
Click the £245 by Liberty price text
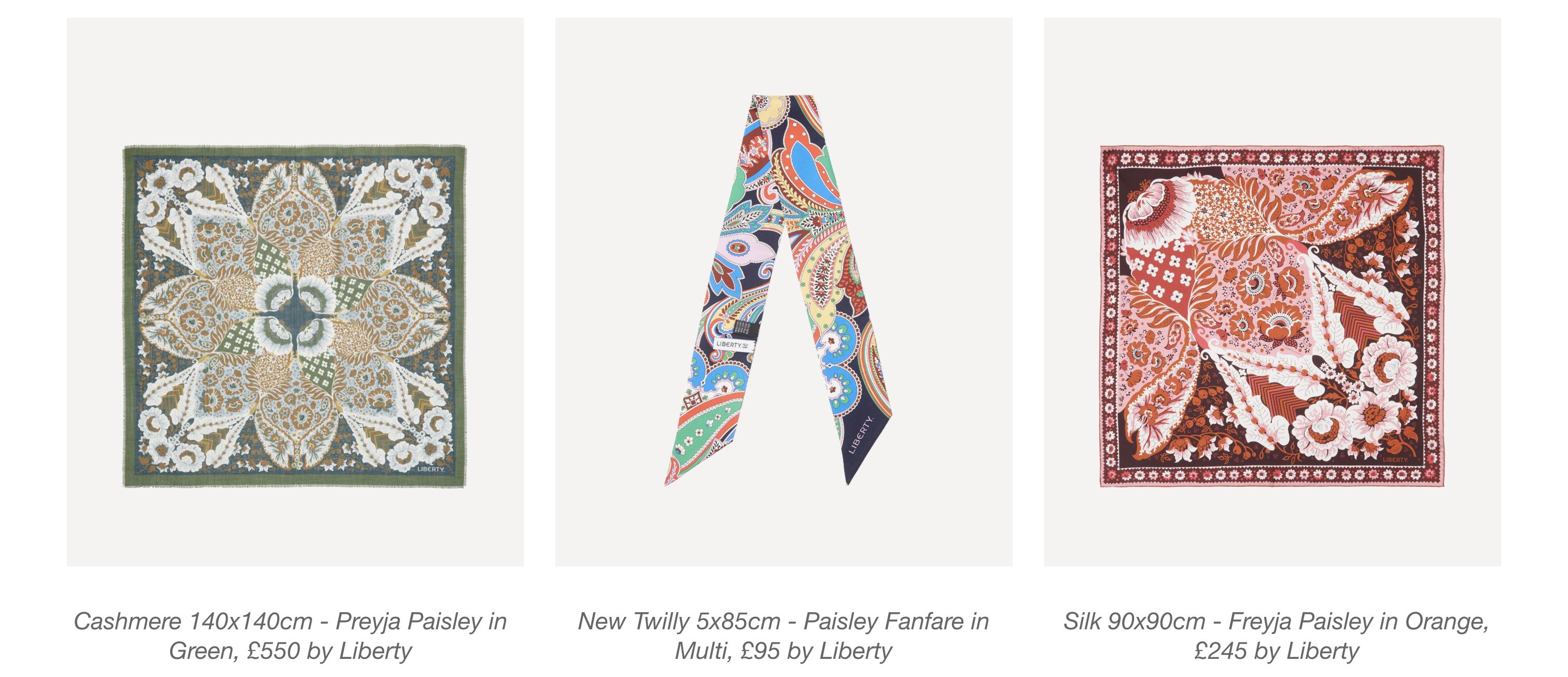tap(1277, 652)
